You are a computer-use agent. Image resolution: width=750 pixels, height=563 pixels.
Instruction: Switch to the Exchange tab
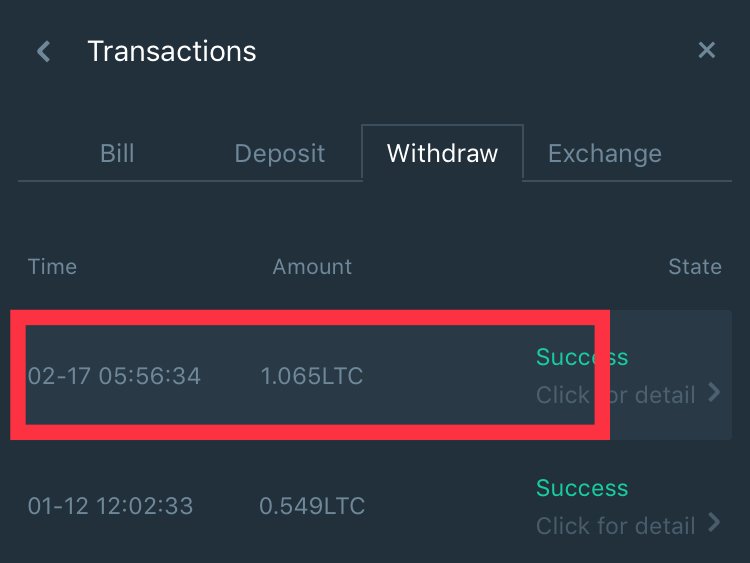pyautogui.click(x=604, y=154)
